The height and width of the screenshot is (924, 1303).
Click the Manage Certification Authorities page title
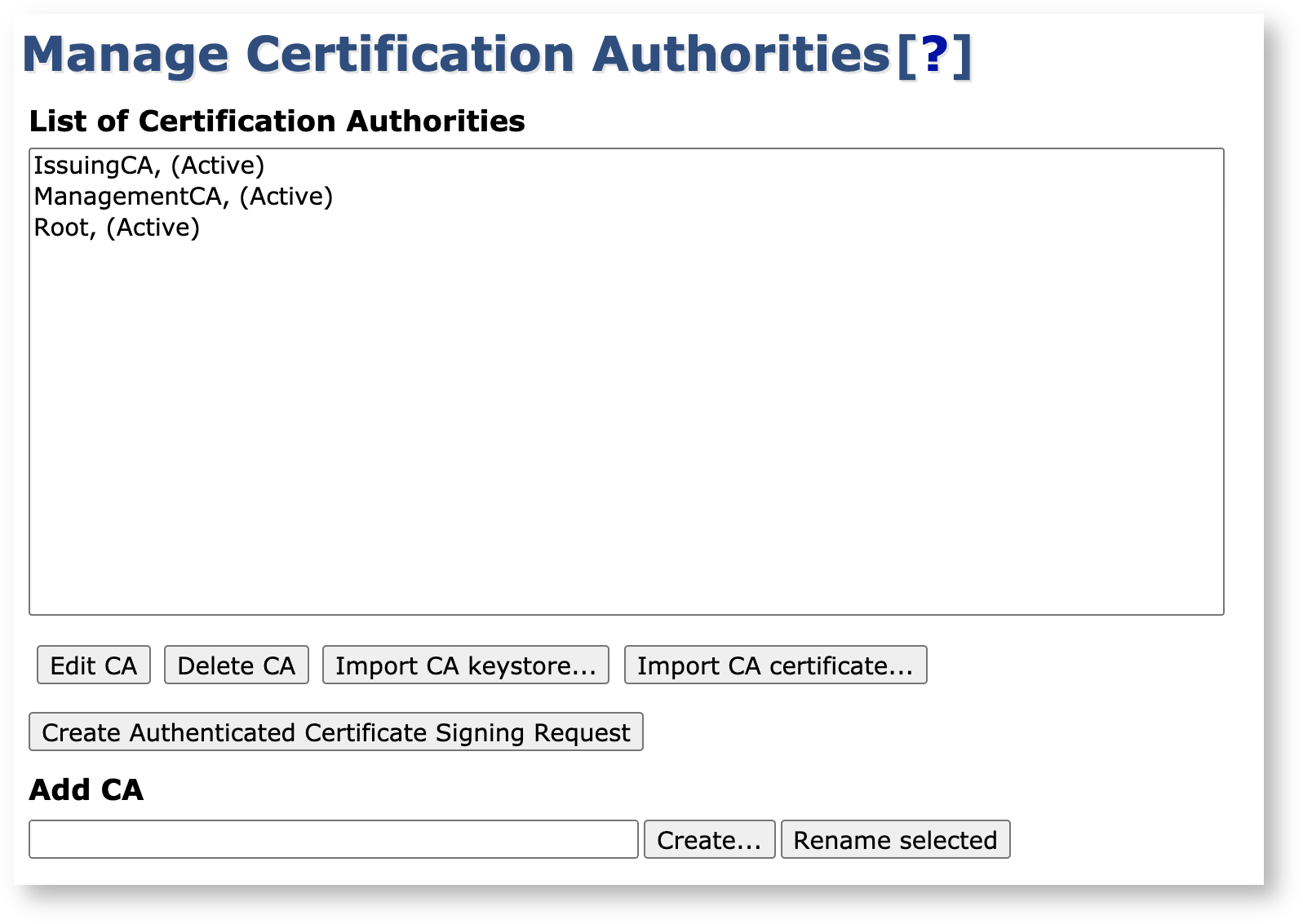(455, 55)
